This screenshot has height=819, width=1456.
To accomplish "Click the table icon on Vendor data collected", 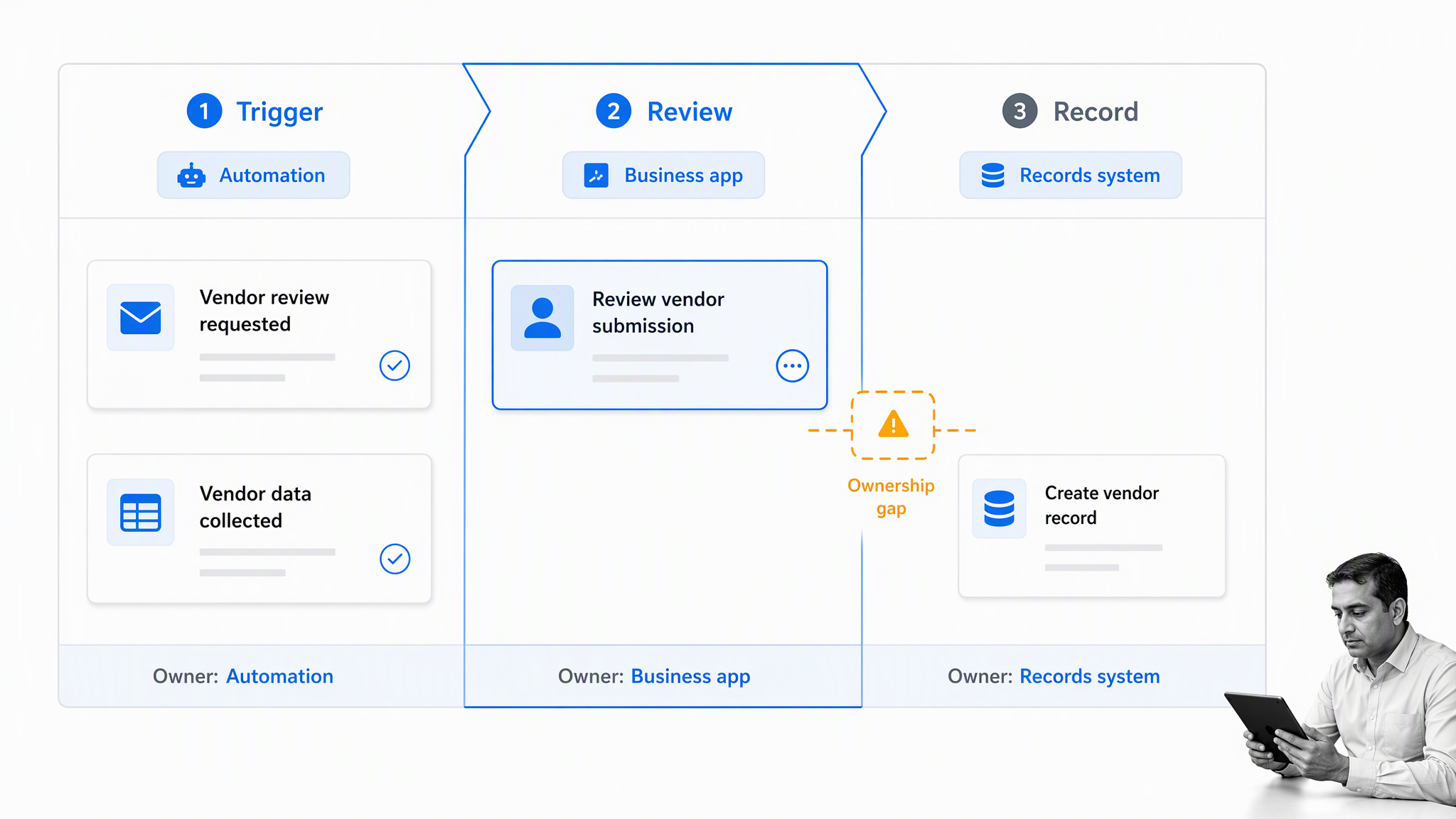I will click(141, 513).
